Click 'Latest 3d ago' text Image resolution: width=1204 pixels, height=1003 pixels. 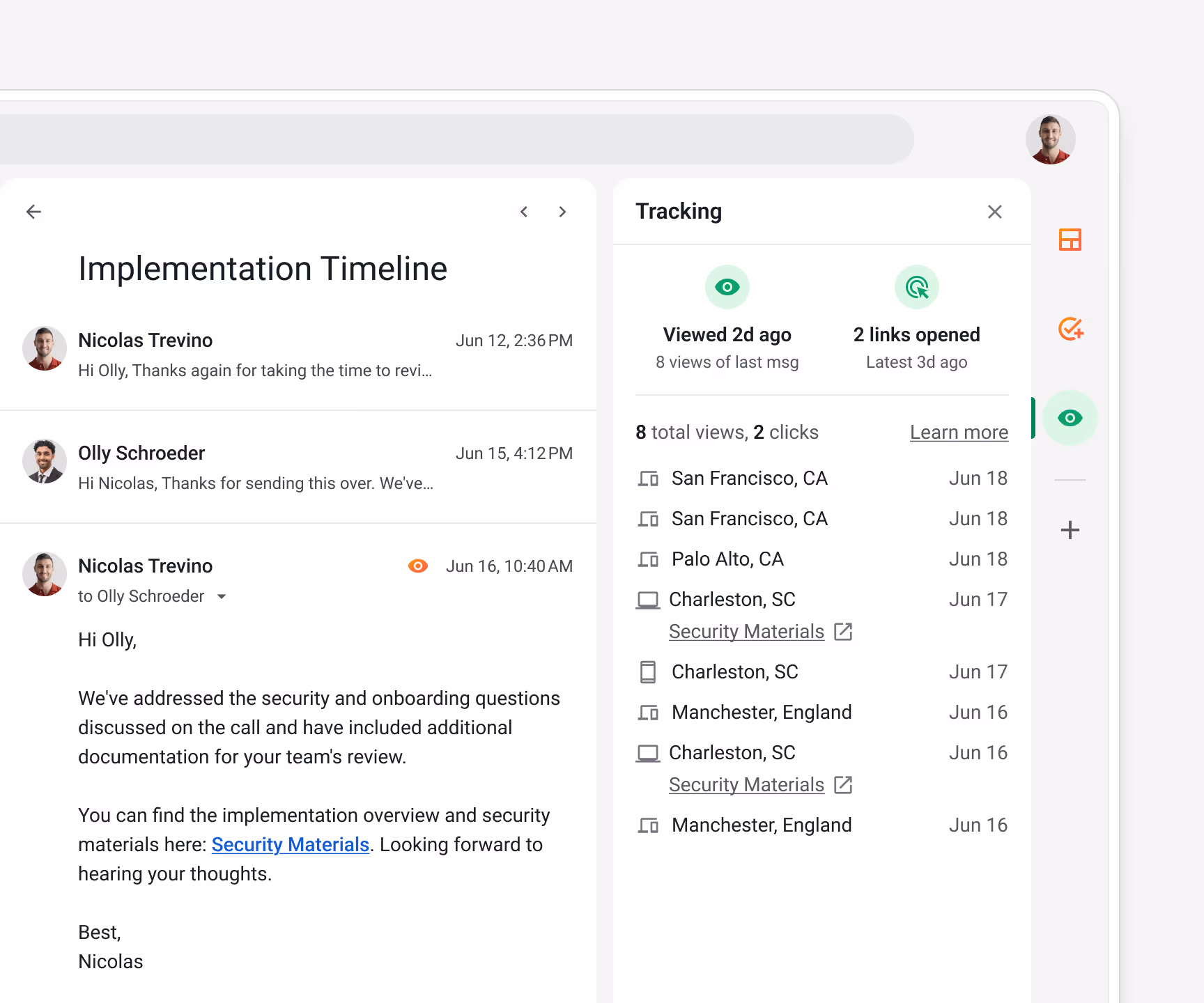click(x=917, y=362)
